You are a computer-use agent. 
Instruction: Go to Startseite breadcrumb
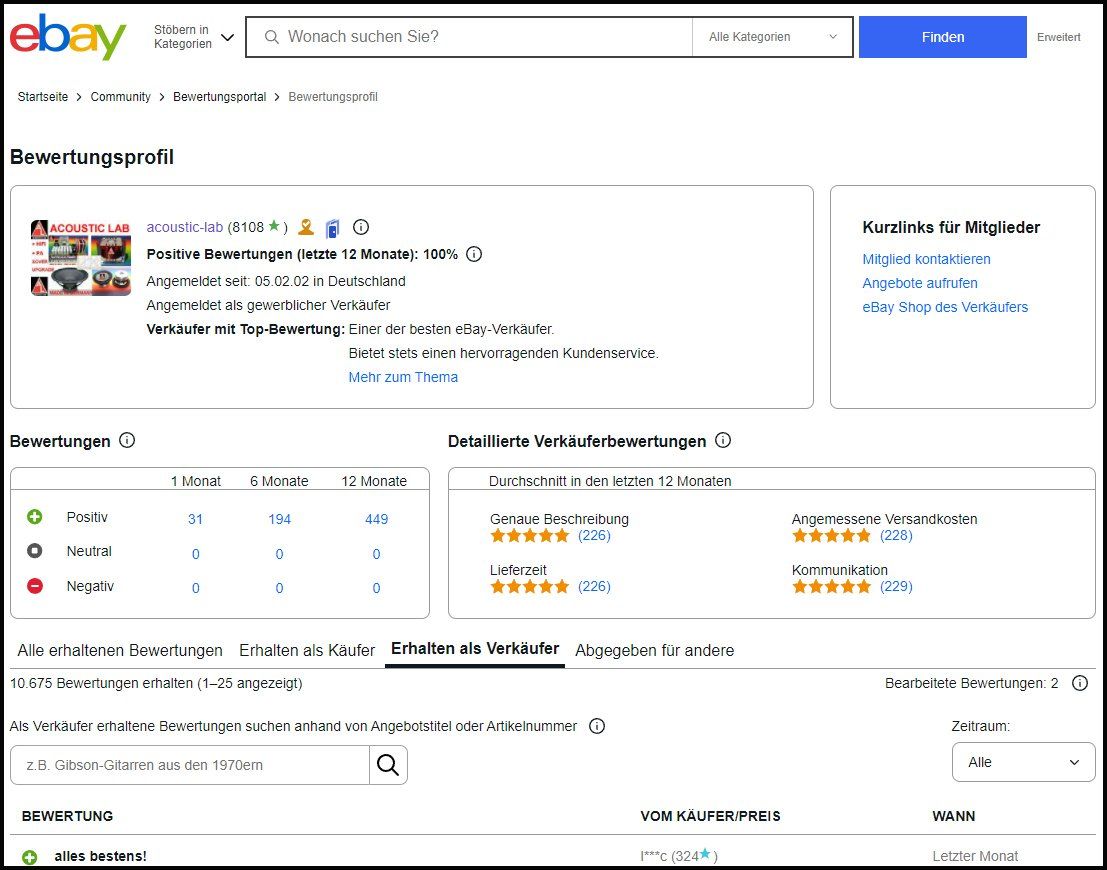click(x=43, y=97)
